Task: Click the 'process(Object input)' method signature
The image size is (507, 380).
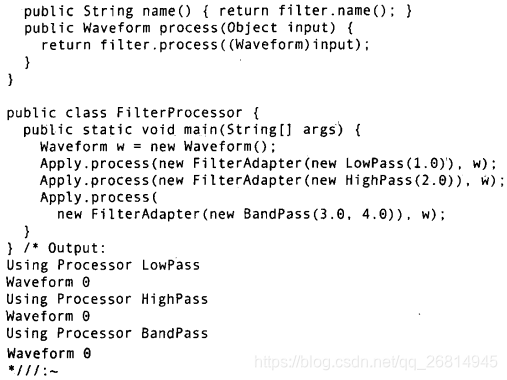Action: [247, 28]
